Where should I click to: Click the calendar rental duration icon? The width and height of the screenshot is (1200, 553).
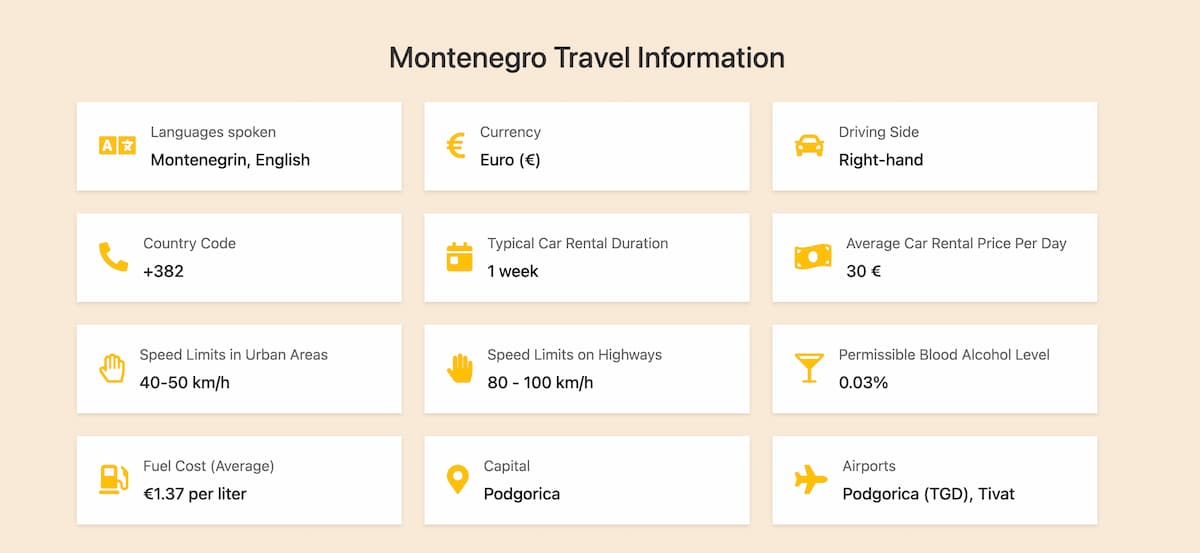click(x=459, y=257)
